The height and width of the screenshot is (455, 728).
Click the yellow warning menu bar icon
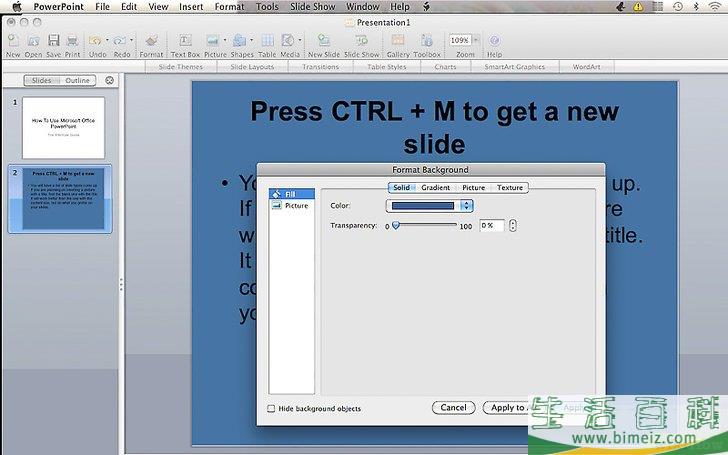click(638, 6)
